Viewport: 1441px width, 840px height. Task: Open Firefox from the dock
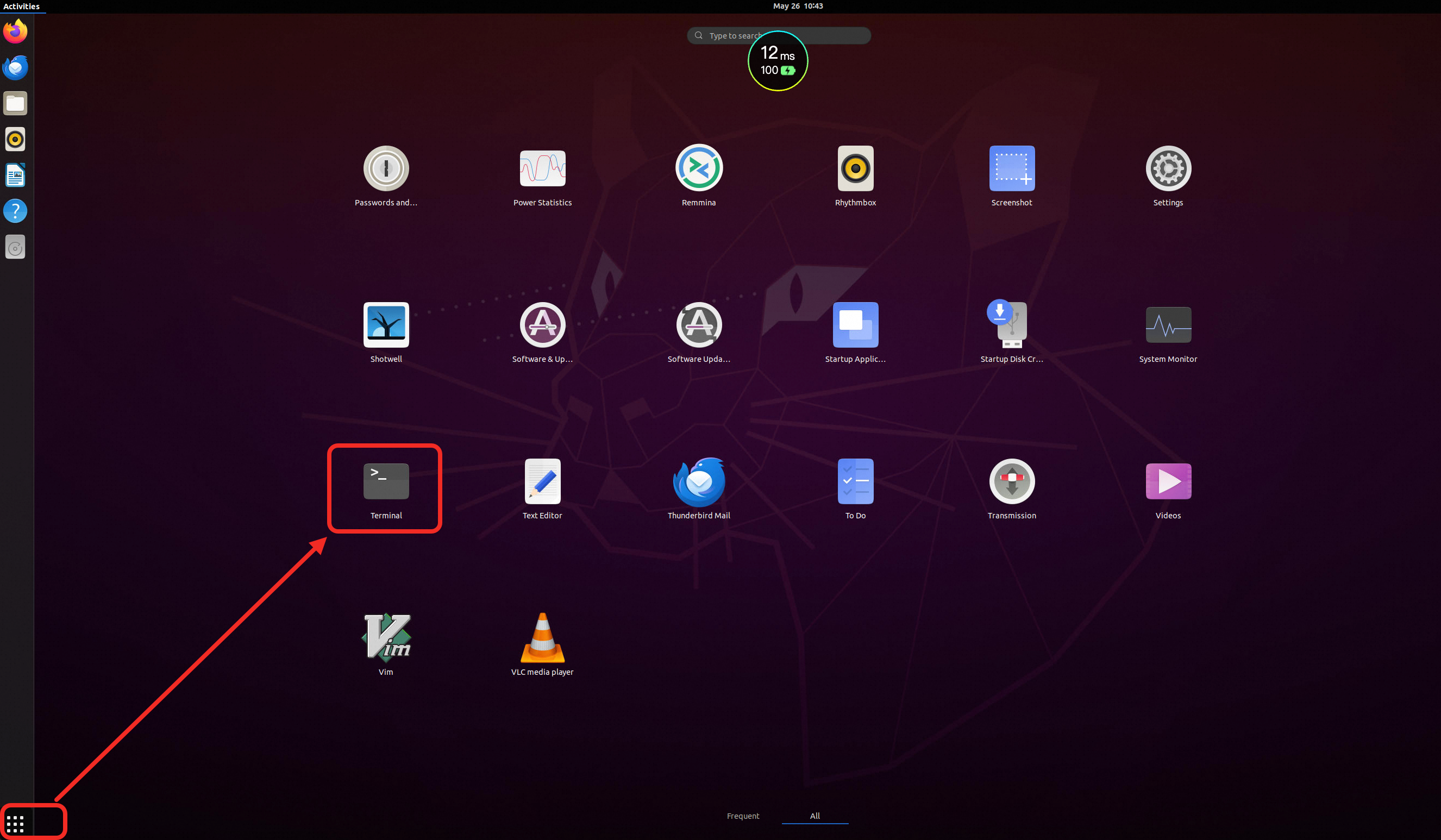(x=15, y=31)
